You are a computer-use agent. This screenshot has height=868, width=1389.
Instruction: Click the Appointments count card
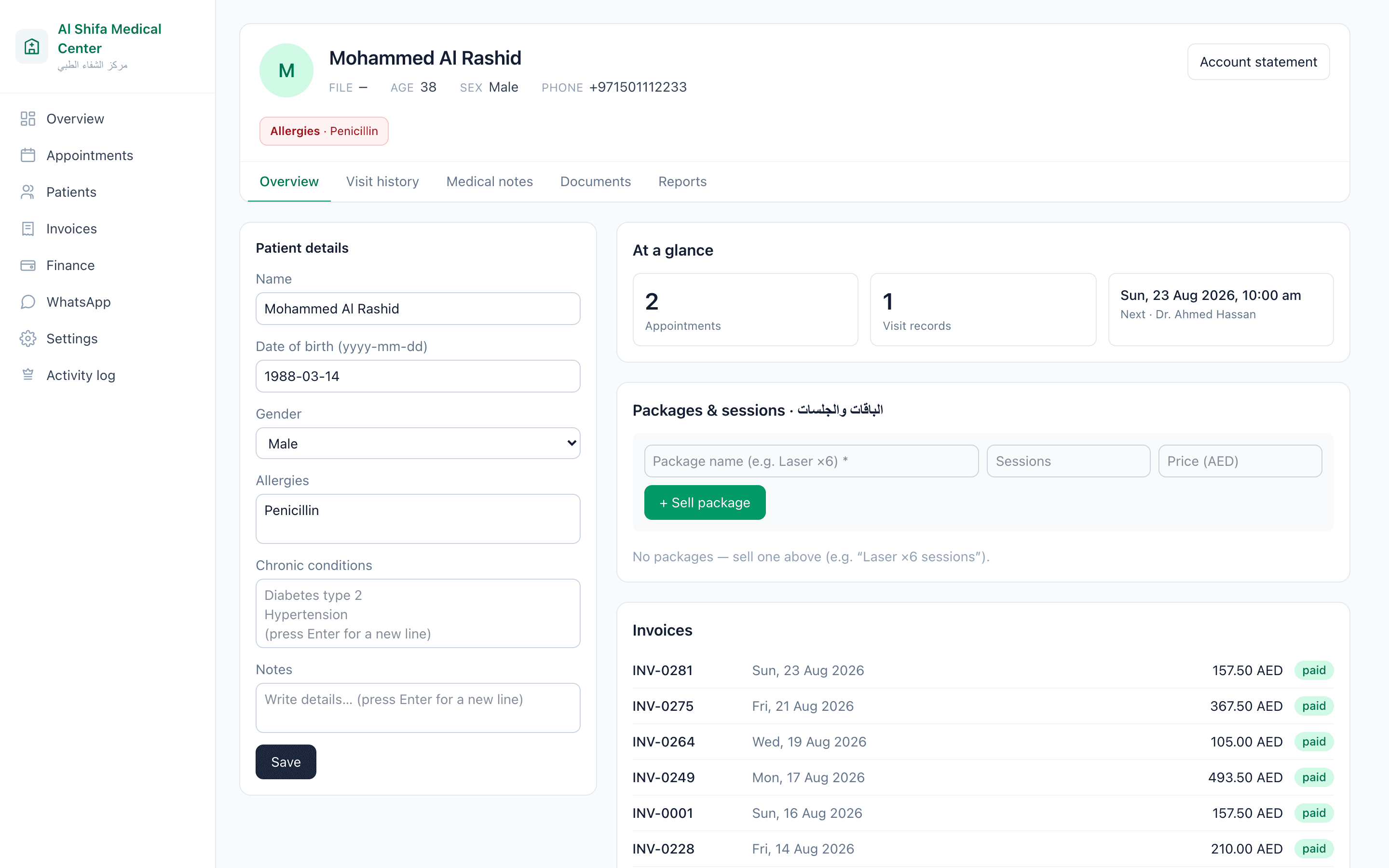click(x=745, y=310)
